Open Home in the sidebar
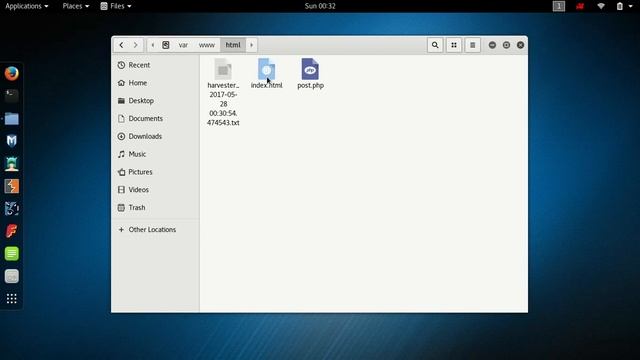Image resolution: width=640 pixels, height=360 pixels. click(155, 83)
